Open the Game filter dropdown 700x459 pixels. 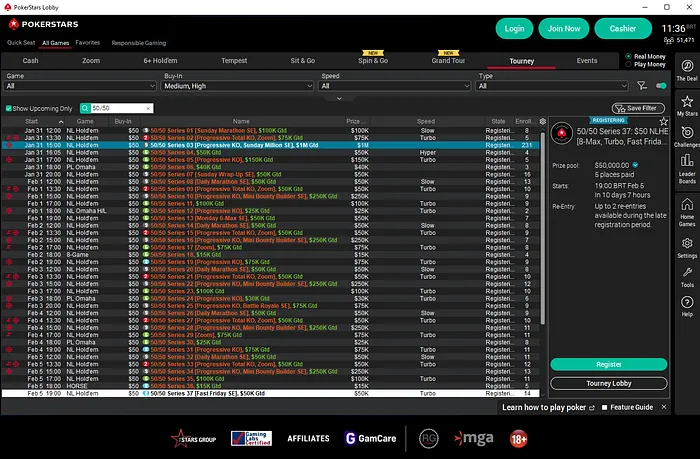click(80, 86)
